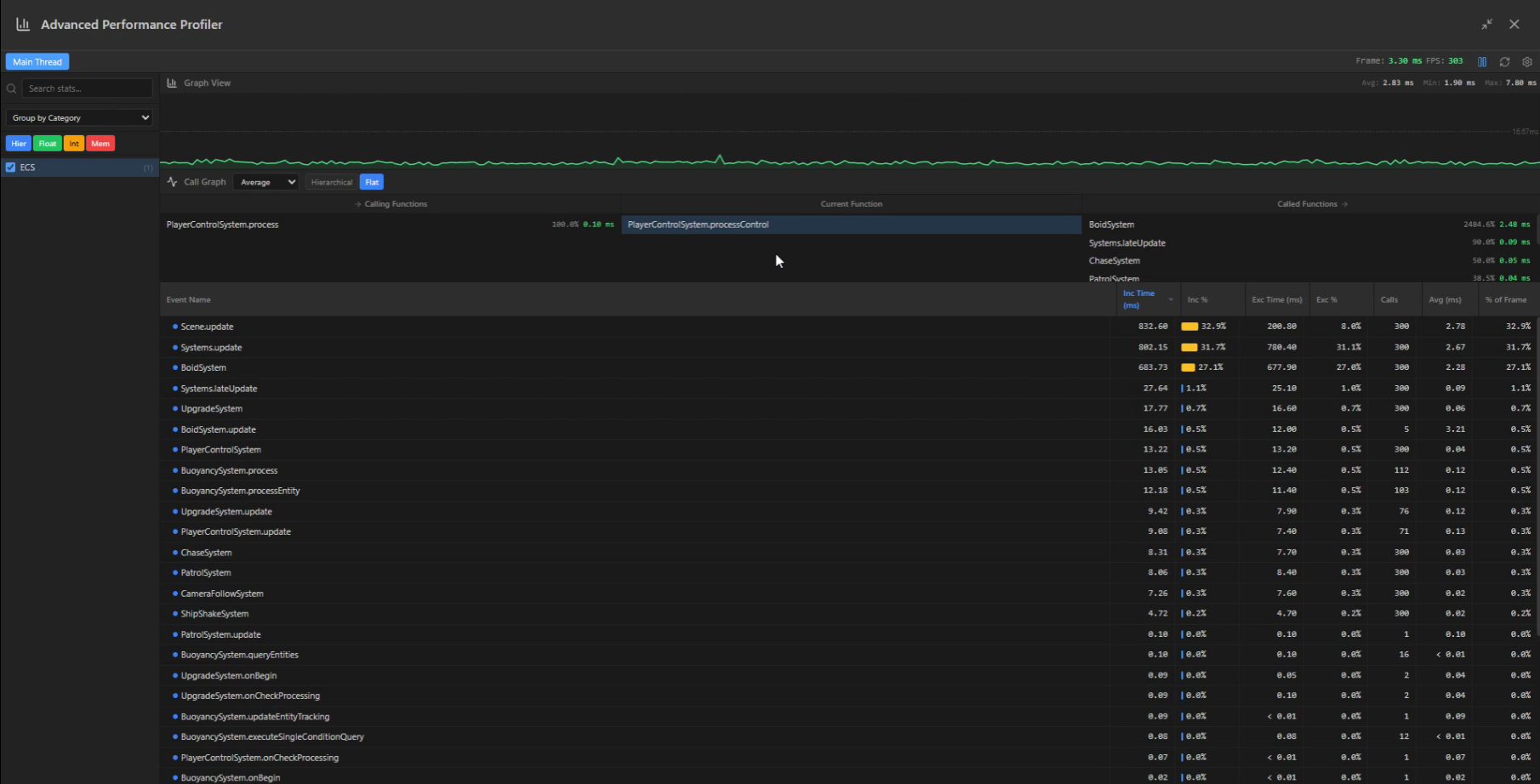Click the pause capture icon
The image size is (1540, 784).
1482,61
